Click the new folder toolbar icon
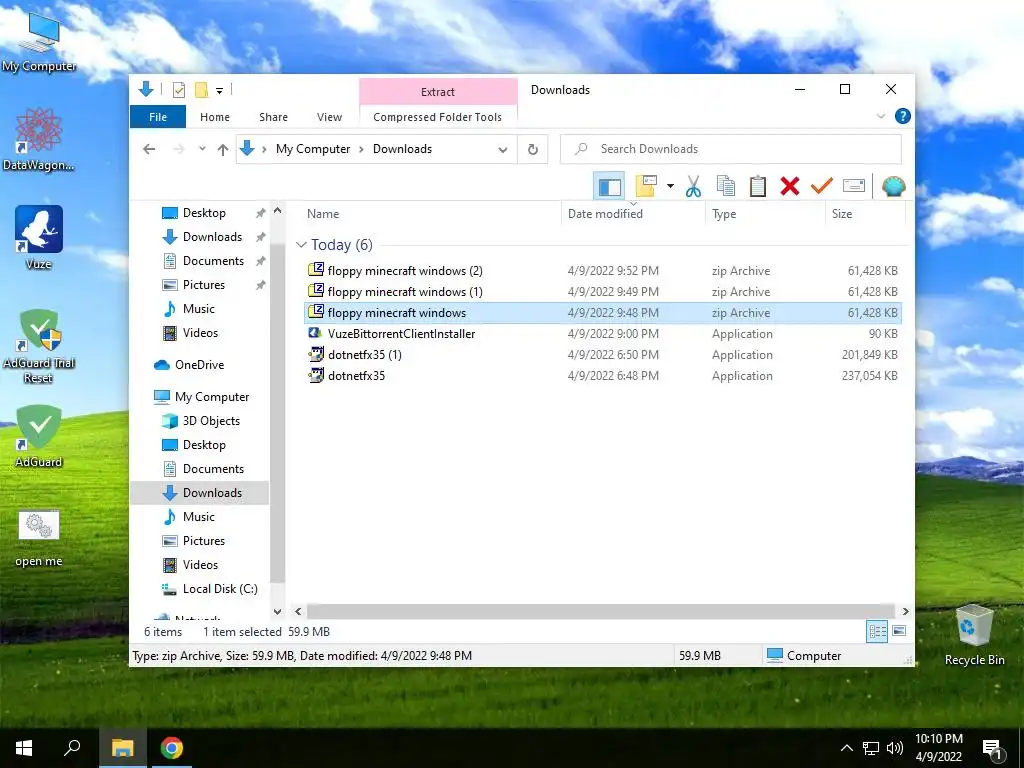The height and width of the screenshot is (768, 1024). pyautogui.click(x=646, y=186)
